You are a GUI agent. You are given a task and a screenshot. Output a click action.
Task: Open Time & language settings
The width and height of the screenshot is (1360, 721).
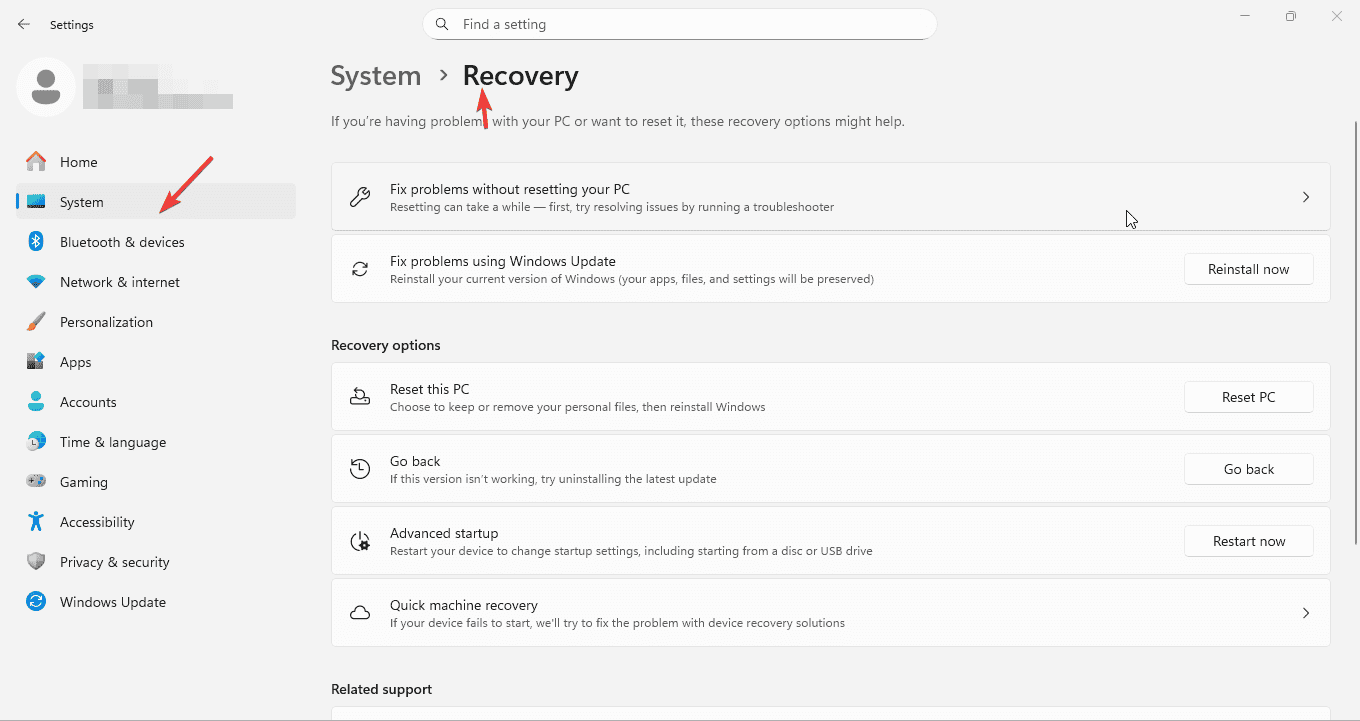(x=156, y=442)
